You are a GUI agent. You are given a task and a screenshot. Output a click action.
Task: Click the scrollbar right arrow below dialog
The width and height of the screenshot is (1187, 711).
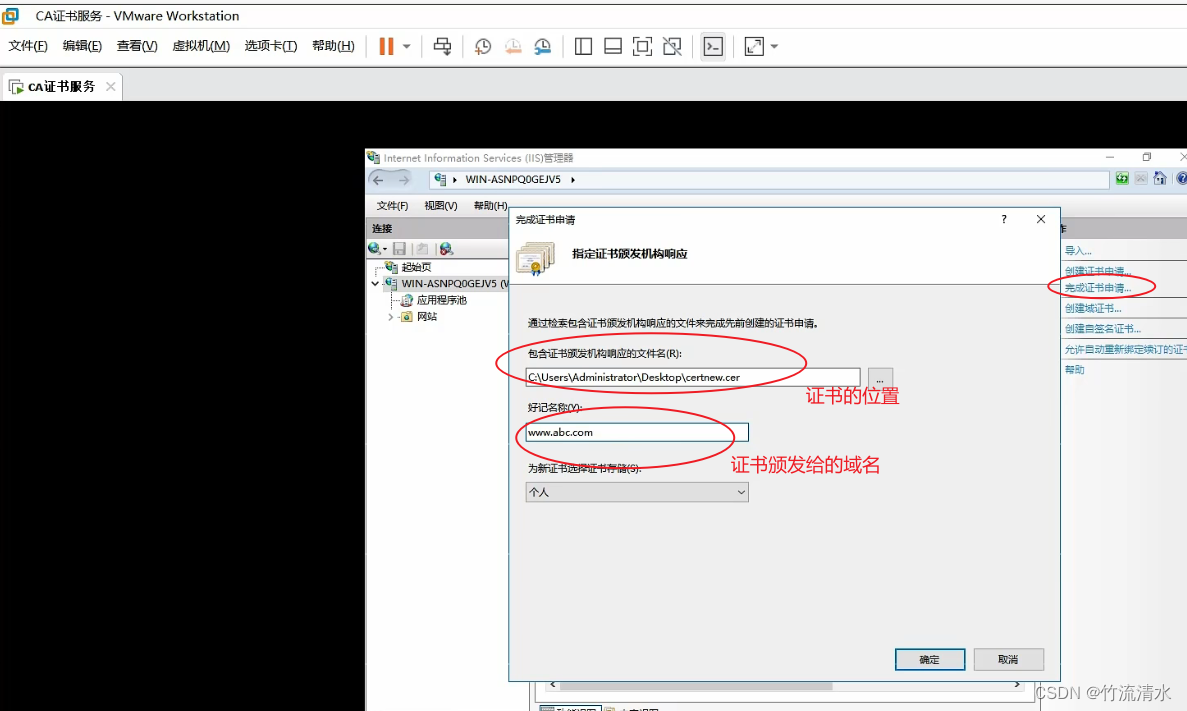[1017, 685]
